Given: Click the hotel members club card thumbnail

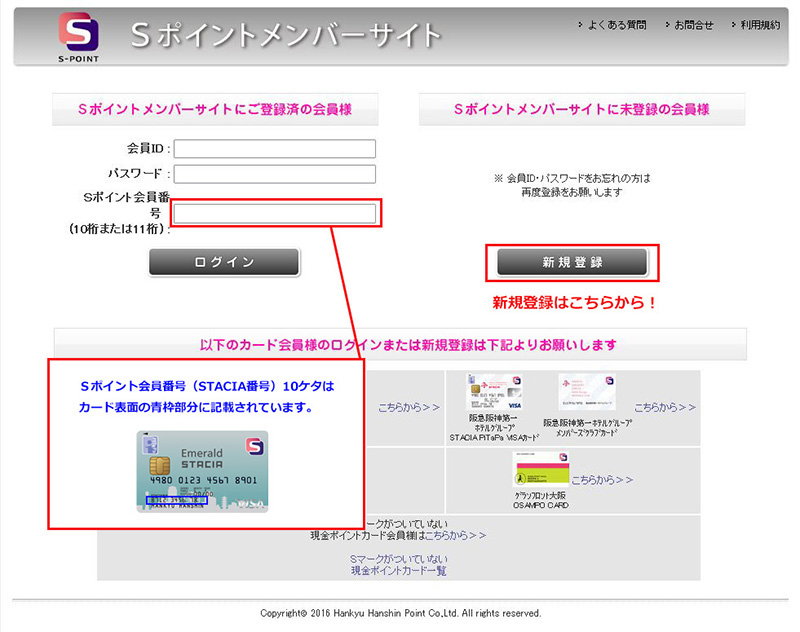Looking at the screenshot, I should (587, 393).
